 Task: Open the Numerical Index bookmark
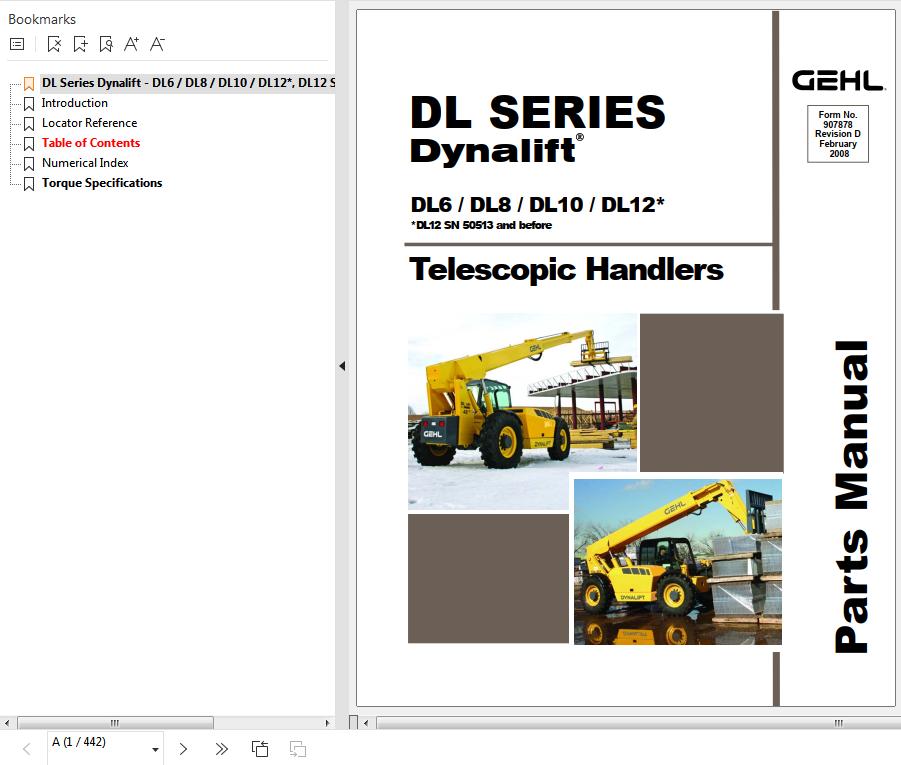85,163
